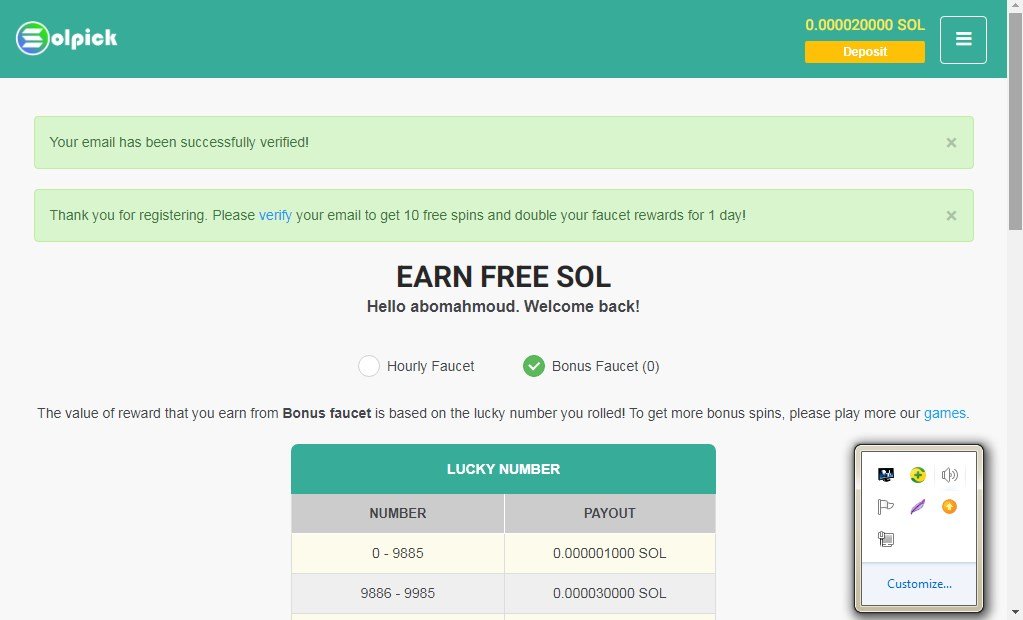1023x620 pixels.
Task: Click the network connection tray icon
Action: pyautogui.click(x=885, y=539)
